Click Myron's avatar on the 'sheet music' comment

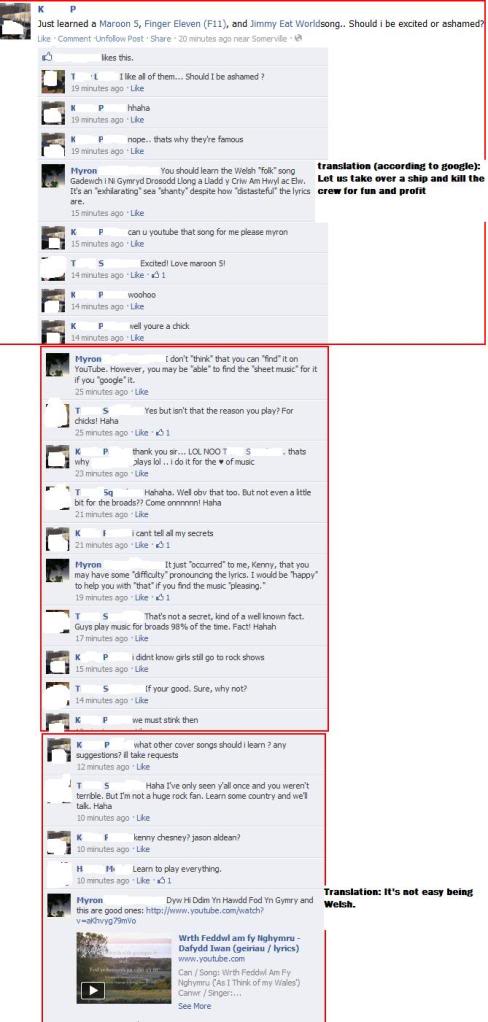point(57,366)
